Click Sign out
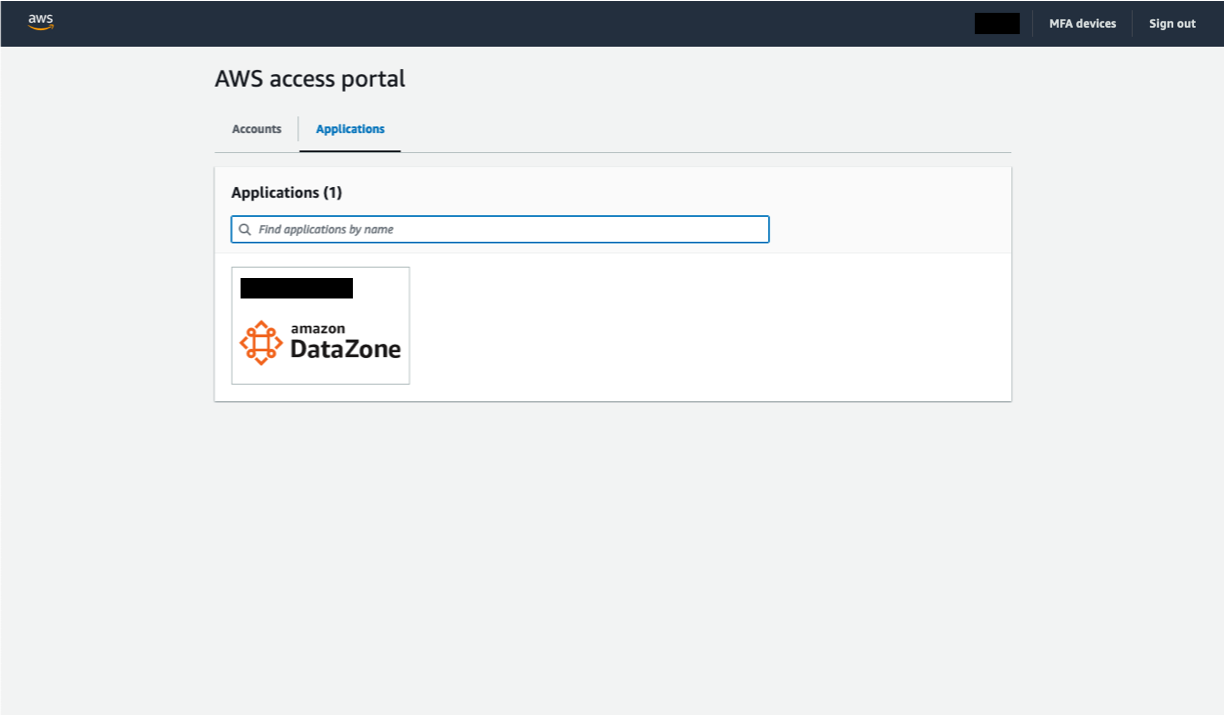This screenshot has height=716, width=1224. tap(1170, 23)
